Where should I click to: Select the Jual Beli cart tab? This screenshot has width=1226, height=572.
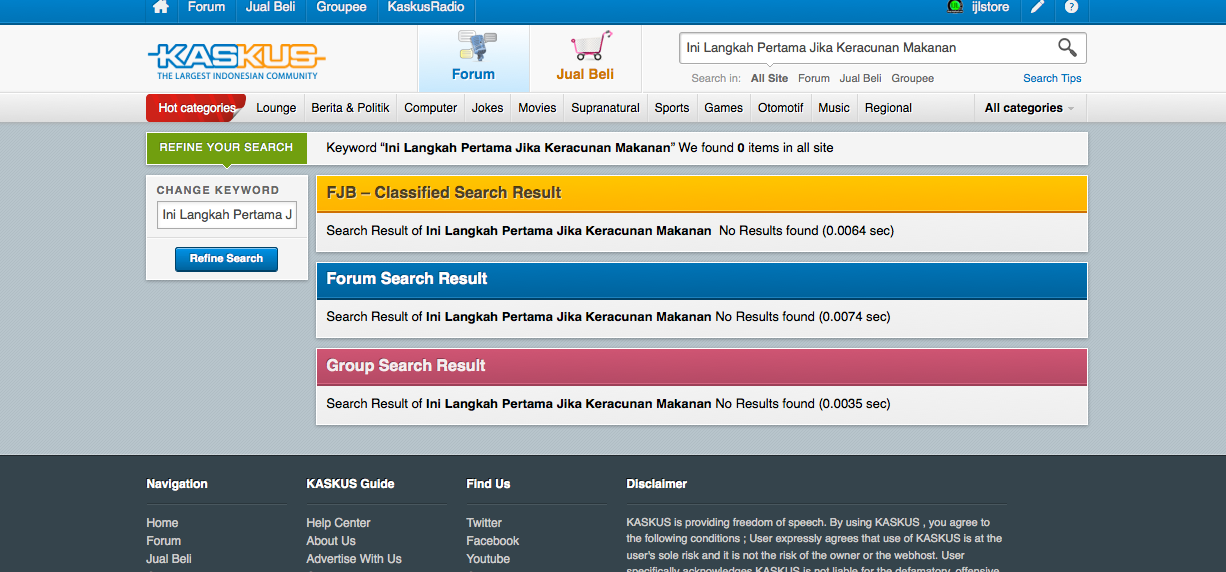click(x=585, y=59)
